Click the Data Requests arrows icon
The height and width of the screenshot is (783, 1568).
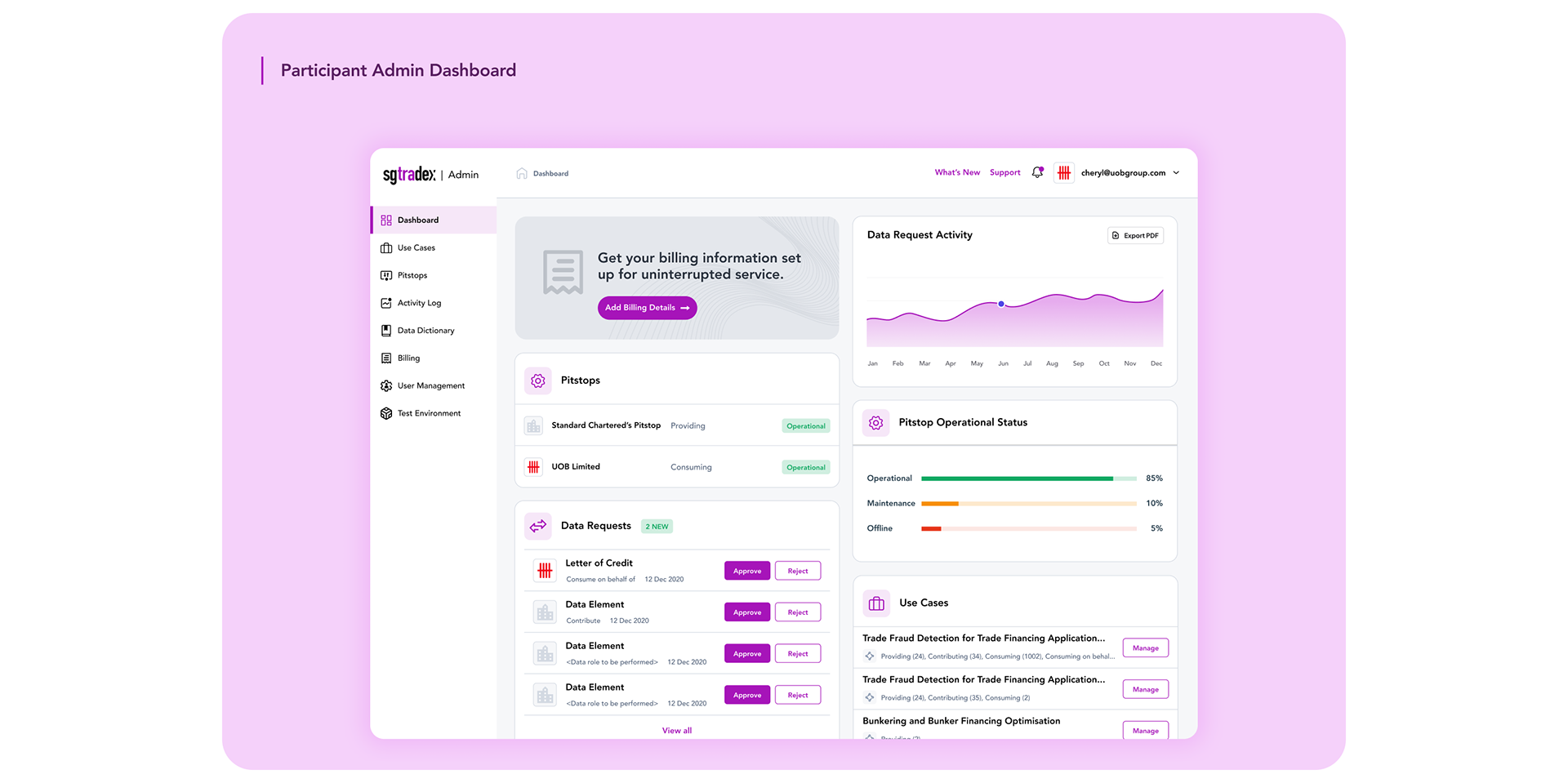point(537,526)
